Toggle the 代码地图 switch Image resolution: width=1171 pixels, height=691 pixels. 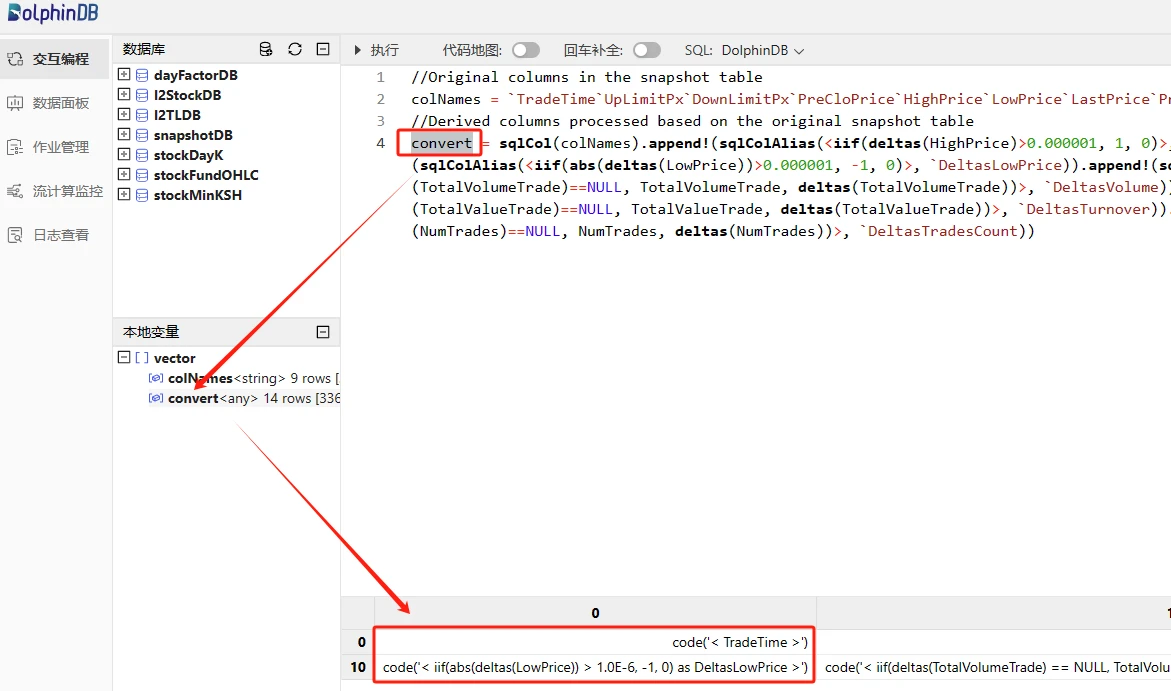point(525,50)
